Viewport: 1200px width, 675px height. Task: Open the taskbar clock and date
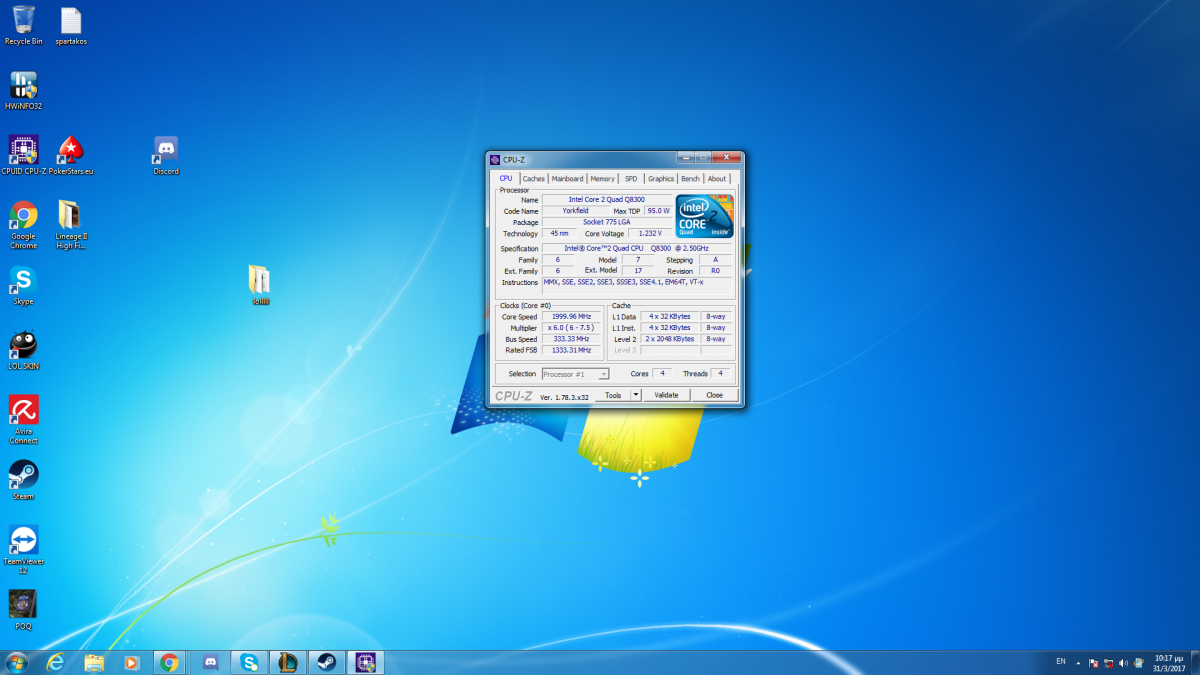(1168, 663)
